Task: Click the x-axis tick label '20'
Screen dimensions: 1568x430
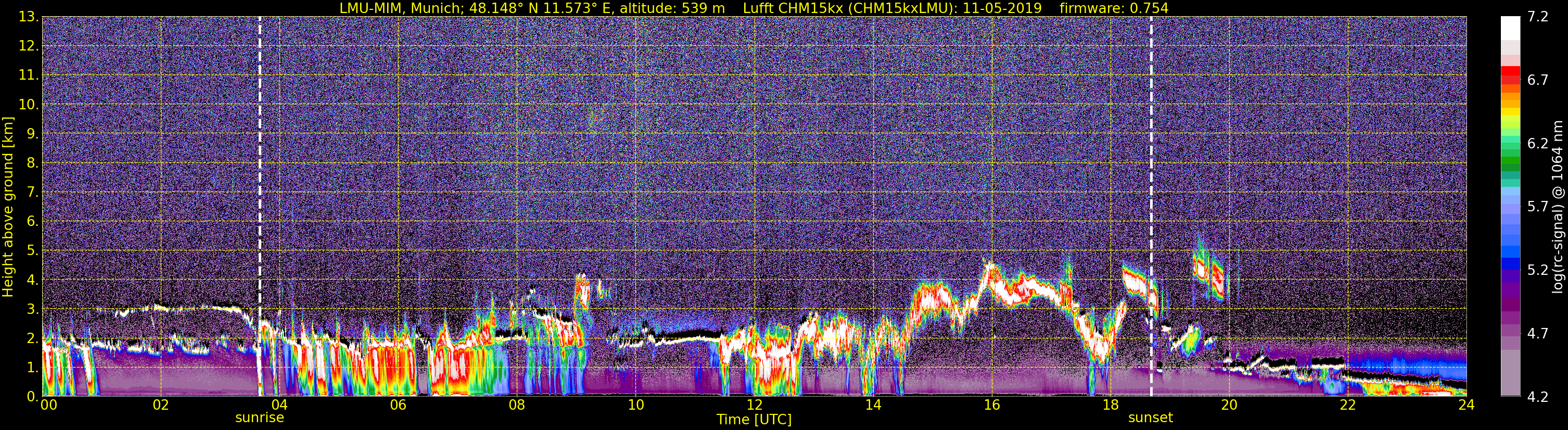Action: pos(1229,406)
